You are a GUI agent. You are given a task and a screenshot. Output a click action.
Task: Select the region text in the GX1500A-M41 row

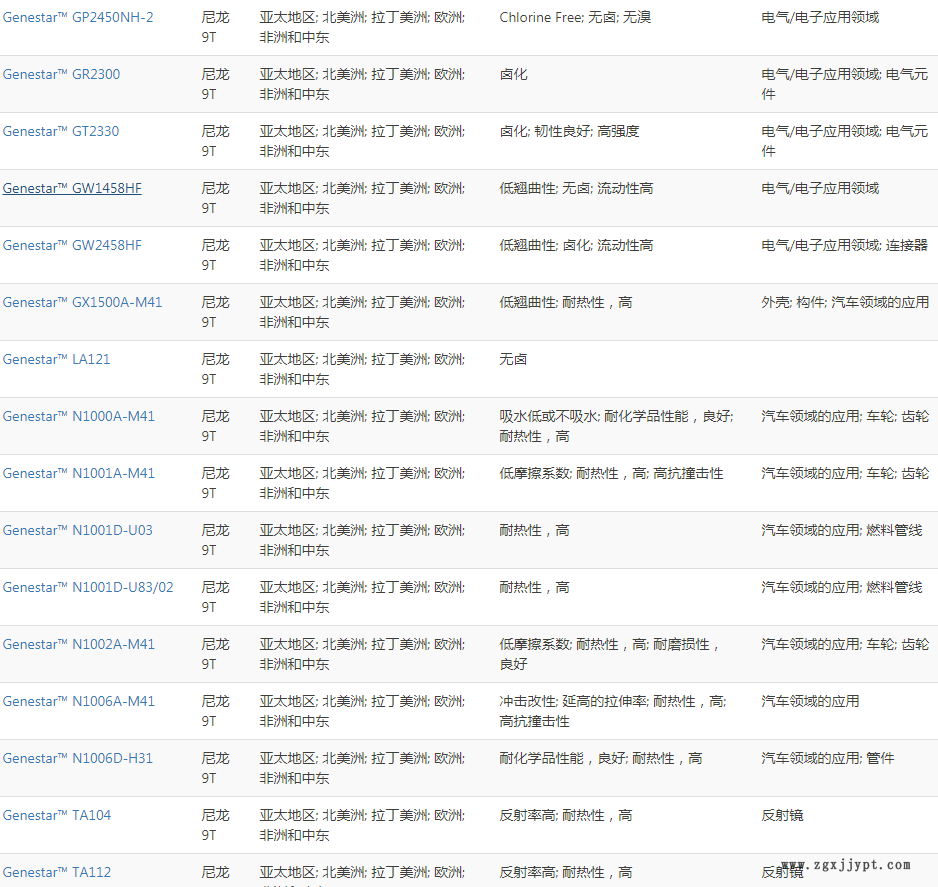click(362, 312)
